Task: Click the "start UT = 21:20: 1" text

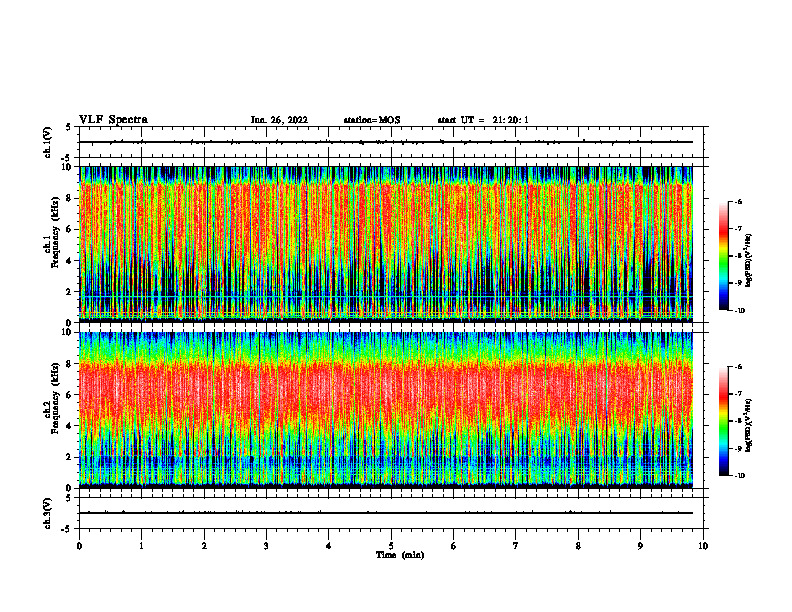Action: pyautogui.click(x=483, y=120)
